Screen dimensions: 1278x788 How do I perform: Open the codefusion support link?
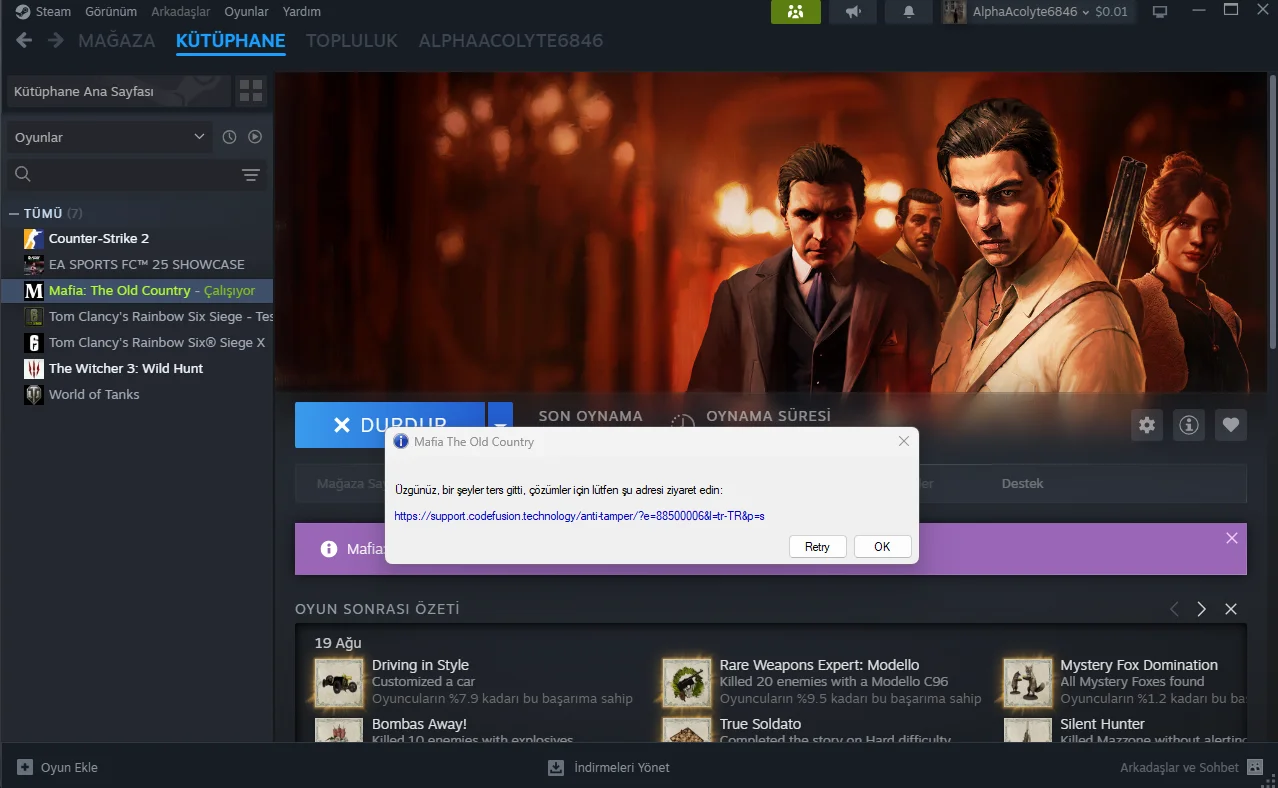pyautogui.click(x=579, y=516)
